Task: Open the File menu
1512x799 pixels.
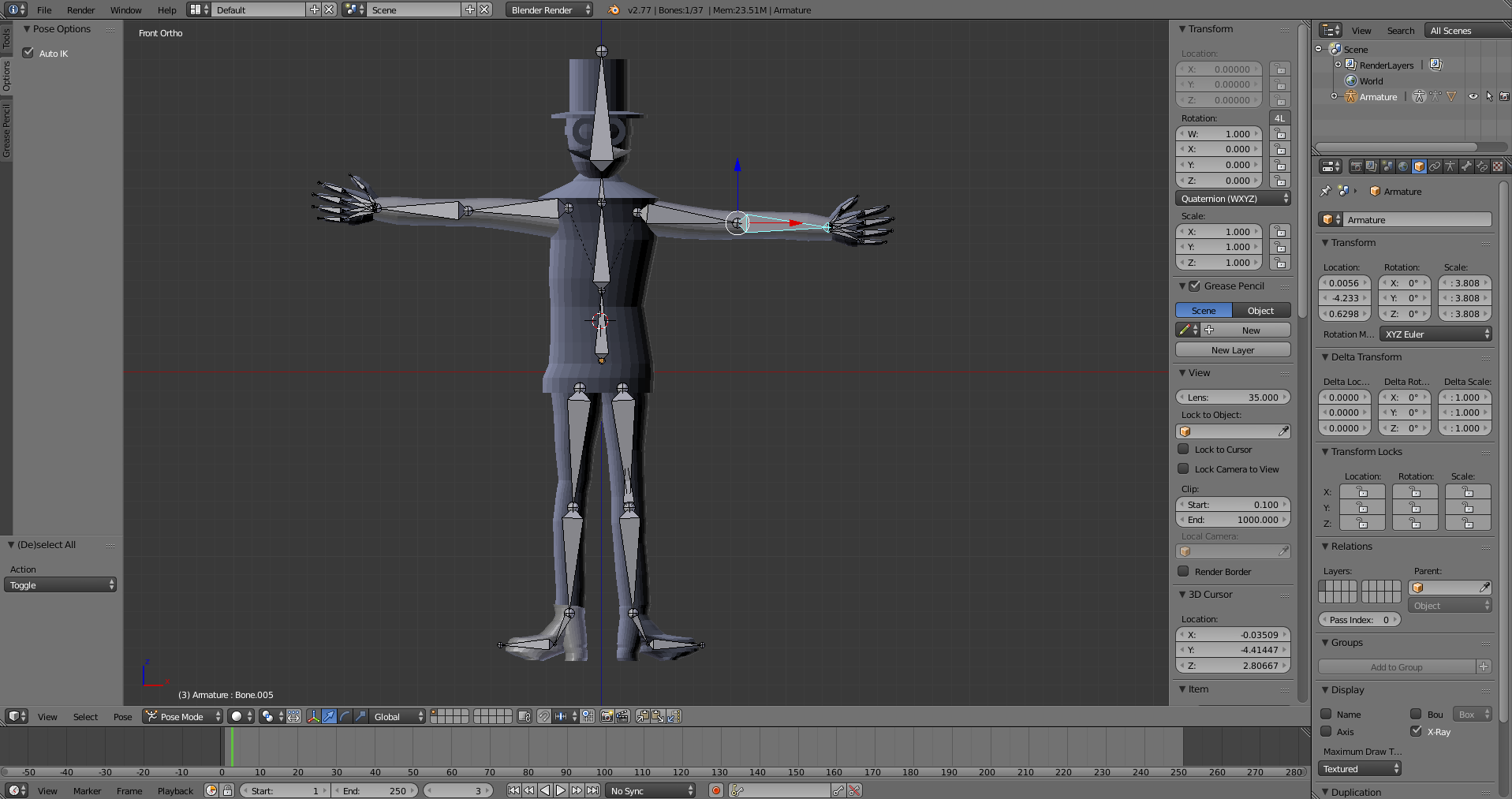Action: click(44, 9)
